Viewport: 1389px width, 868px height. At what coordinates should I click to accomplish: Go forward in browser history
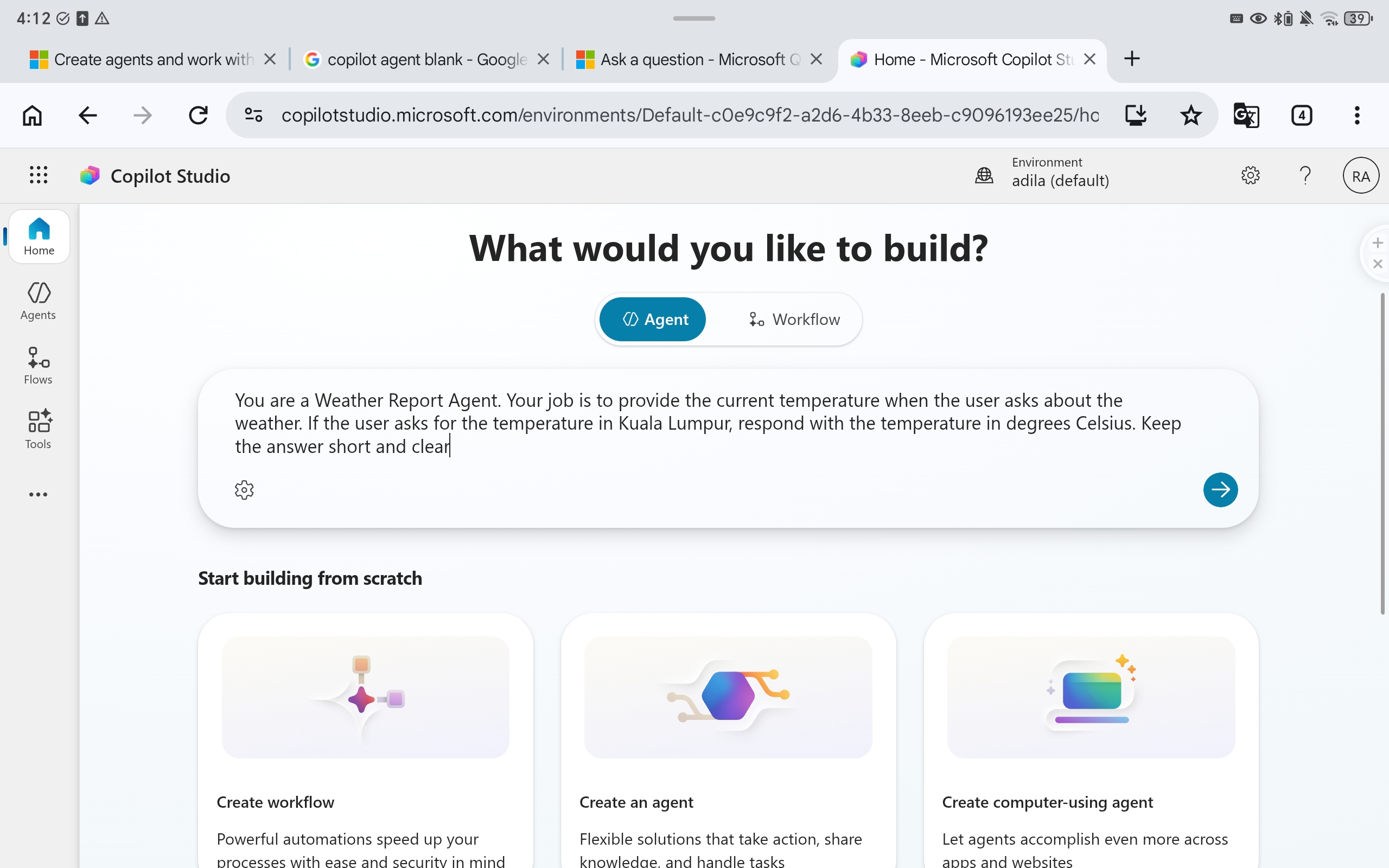[142, 116]
